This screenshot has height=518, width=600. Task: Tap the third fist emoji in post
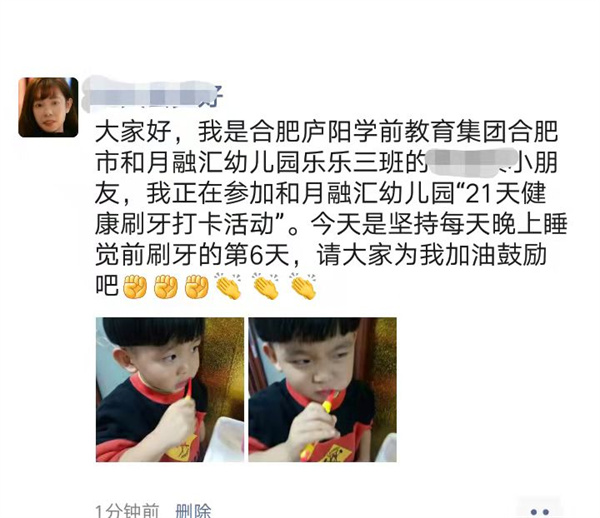pos(197,287)
